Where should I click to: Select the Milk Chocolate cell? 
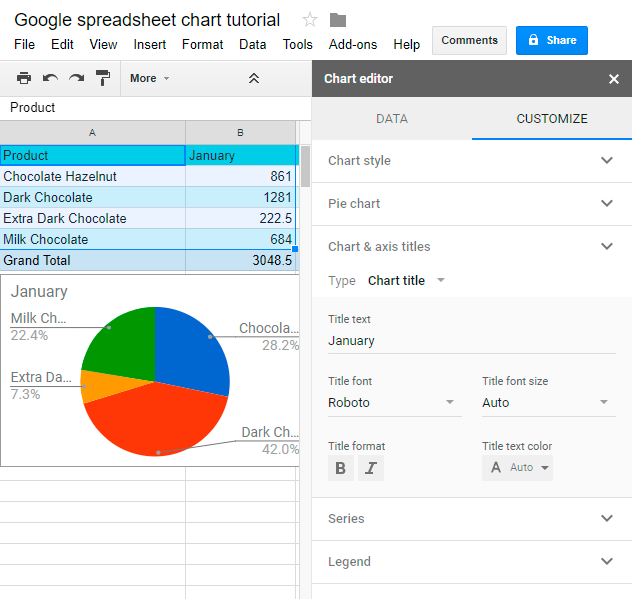click(92, 239)
